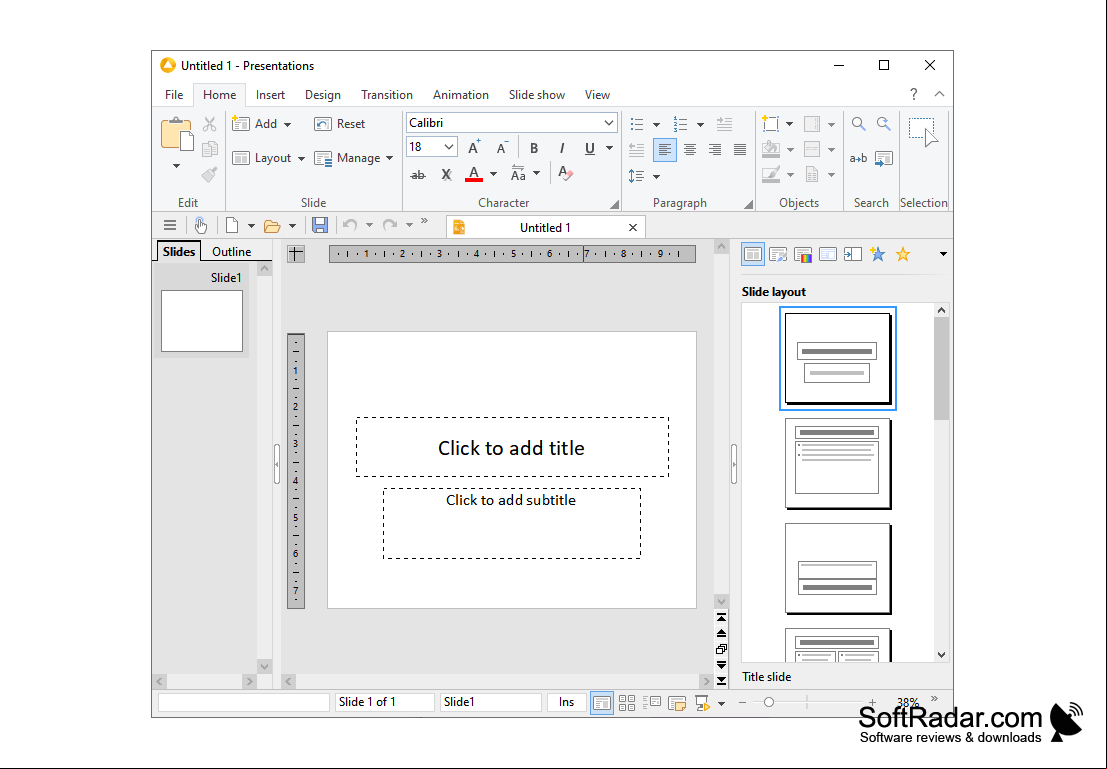Click the Save floppy disk icon
1107x769 pixels.
click(320, 226)
